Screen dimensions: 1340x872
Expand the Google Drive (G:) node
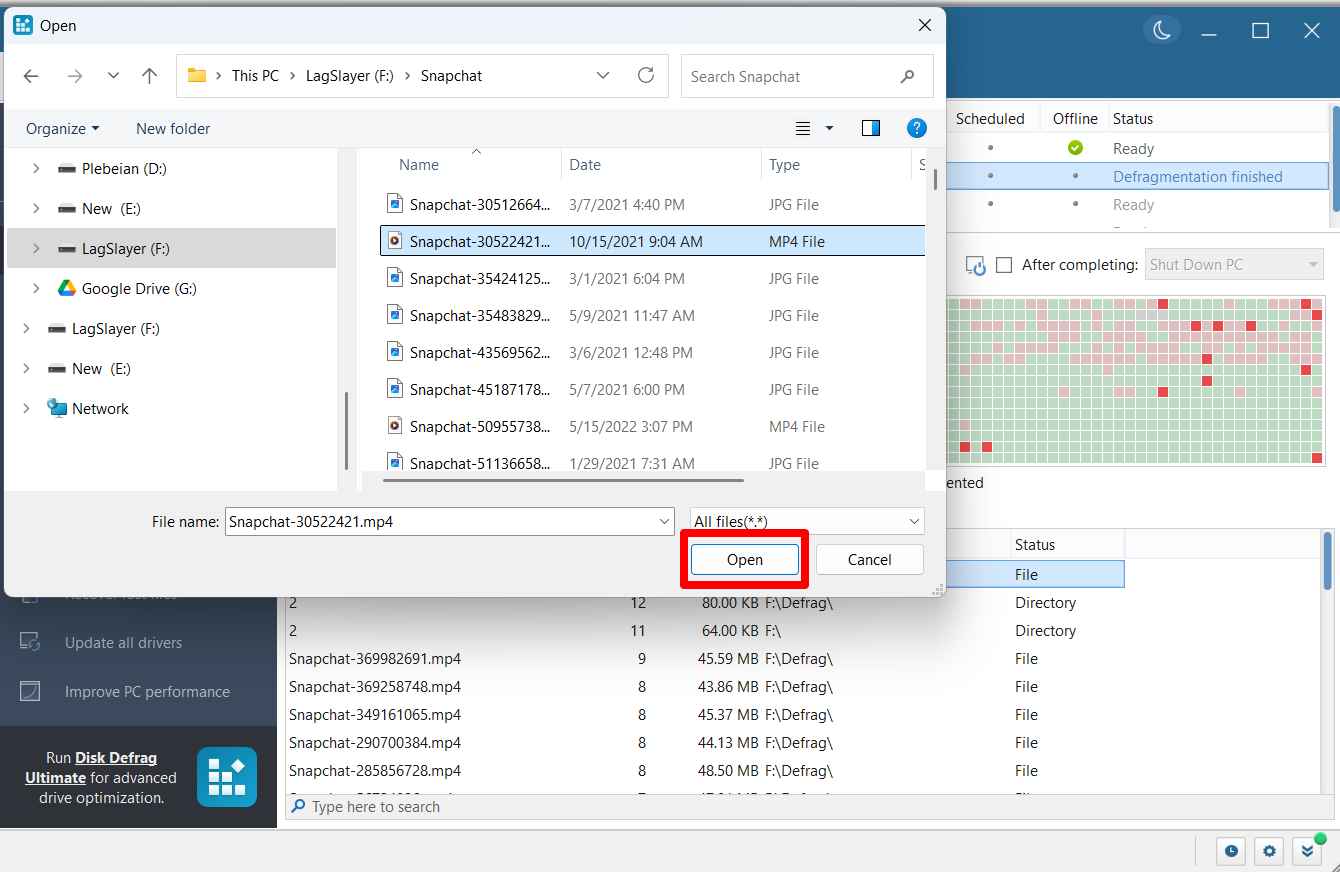[x=36, y=289]
